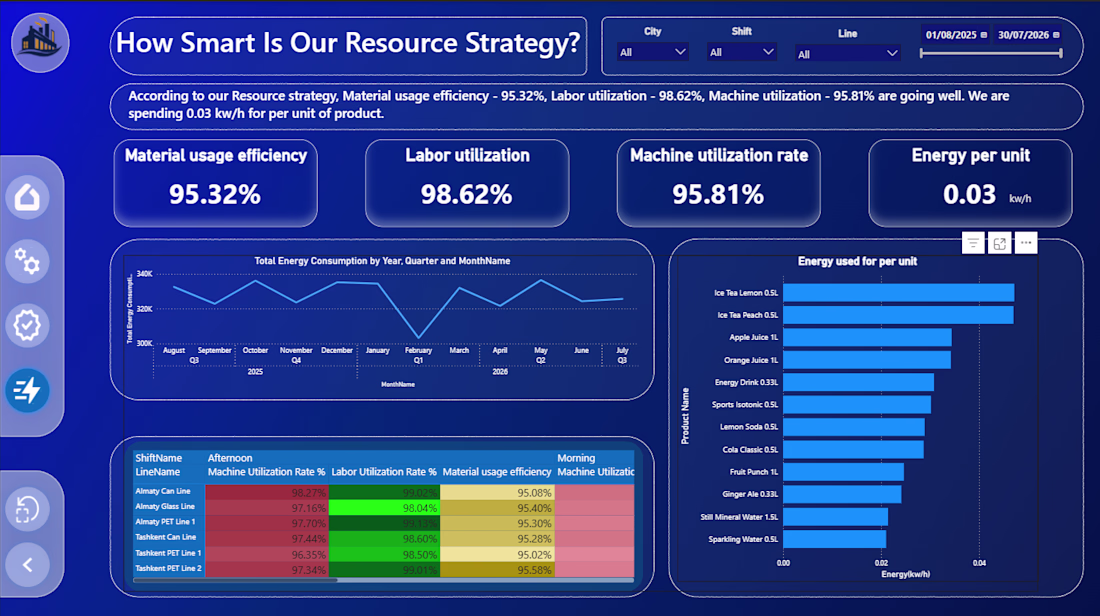
Task: Click the 96.35% machine utilization cell
Action: coord(267,554)
